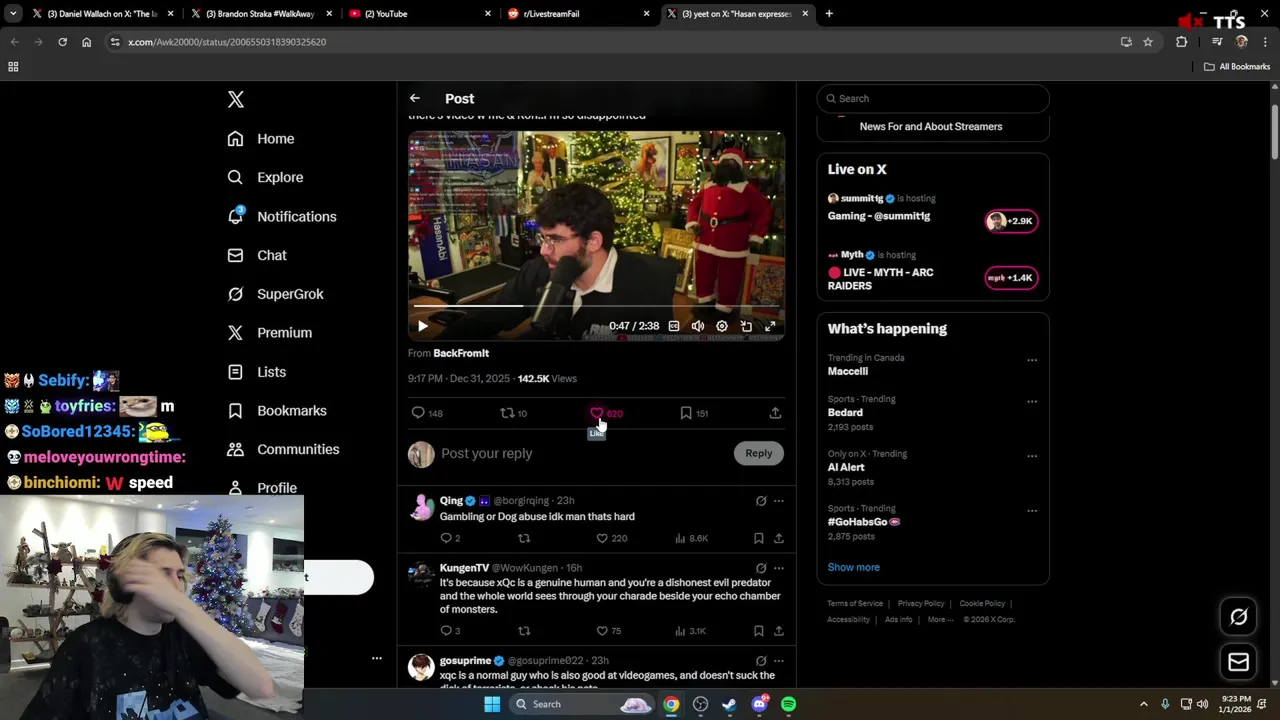Open KungenTV profile name
This screenshot has height=720, width=1280.
(464, 568)
